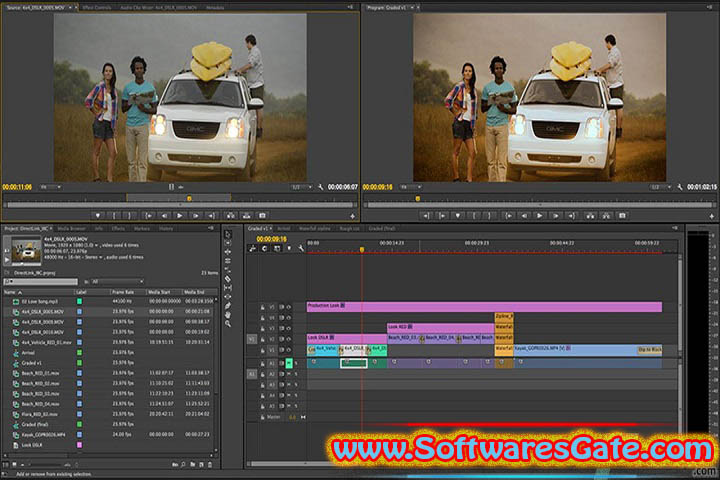Open Source monitor settings wrench
This screenshot has height=480, width=720.
tap(321, 187)
